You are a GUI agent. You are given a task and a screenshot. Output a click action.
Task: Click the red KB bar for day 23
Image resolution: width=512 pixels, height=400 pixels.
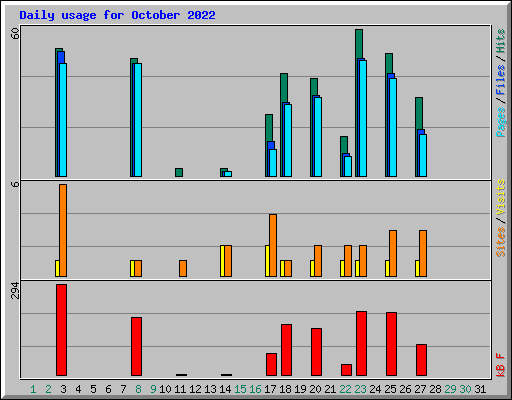click(x=362, y=344)
